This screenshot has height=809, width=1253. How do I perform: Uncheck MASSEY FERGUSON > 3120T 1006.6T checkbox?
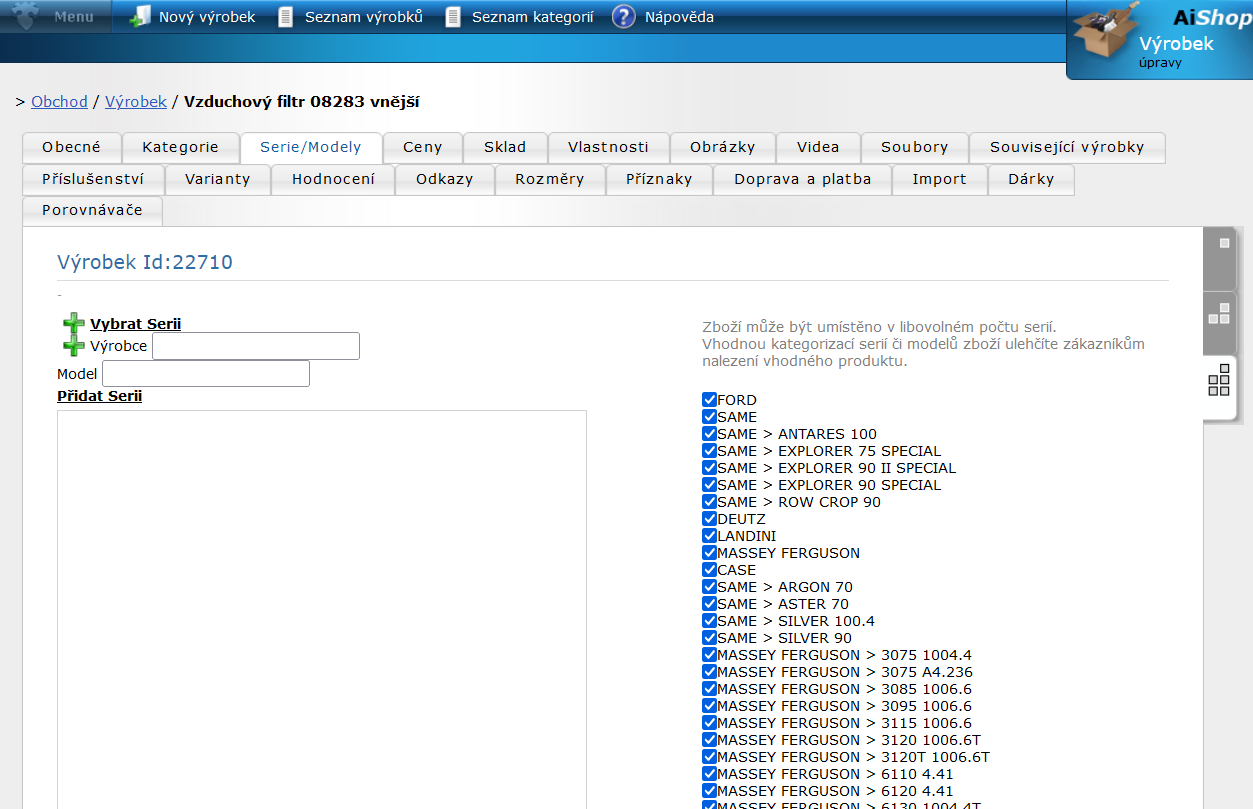(x=709, y=757)
